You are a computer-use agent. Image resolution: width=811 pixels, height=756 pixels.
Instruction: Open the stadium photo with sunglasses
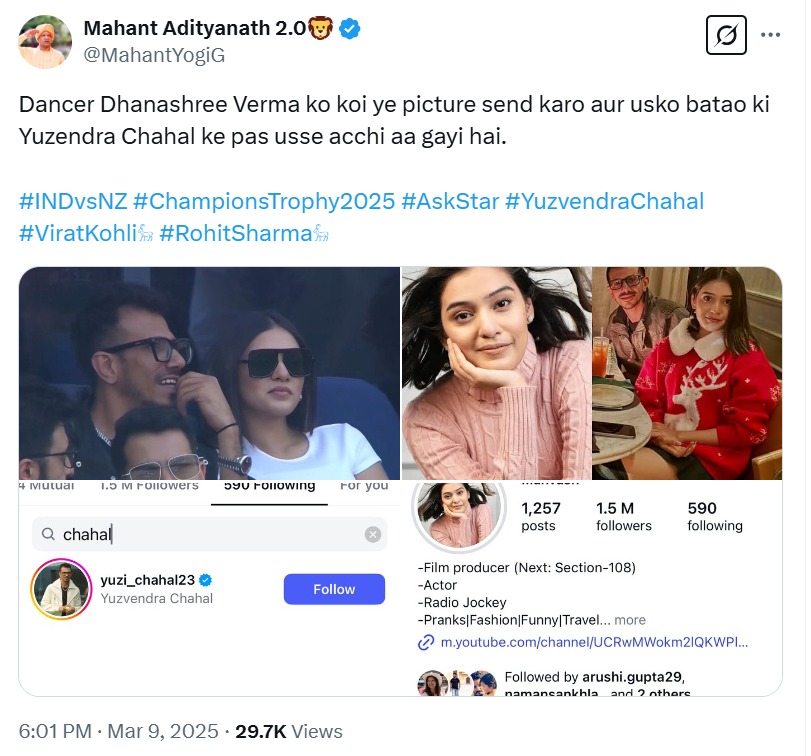point(209,373)
